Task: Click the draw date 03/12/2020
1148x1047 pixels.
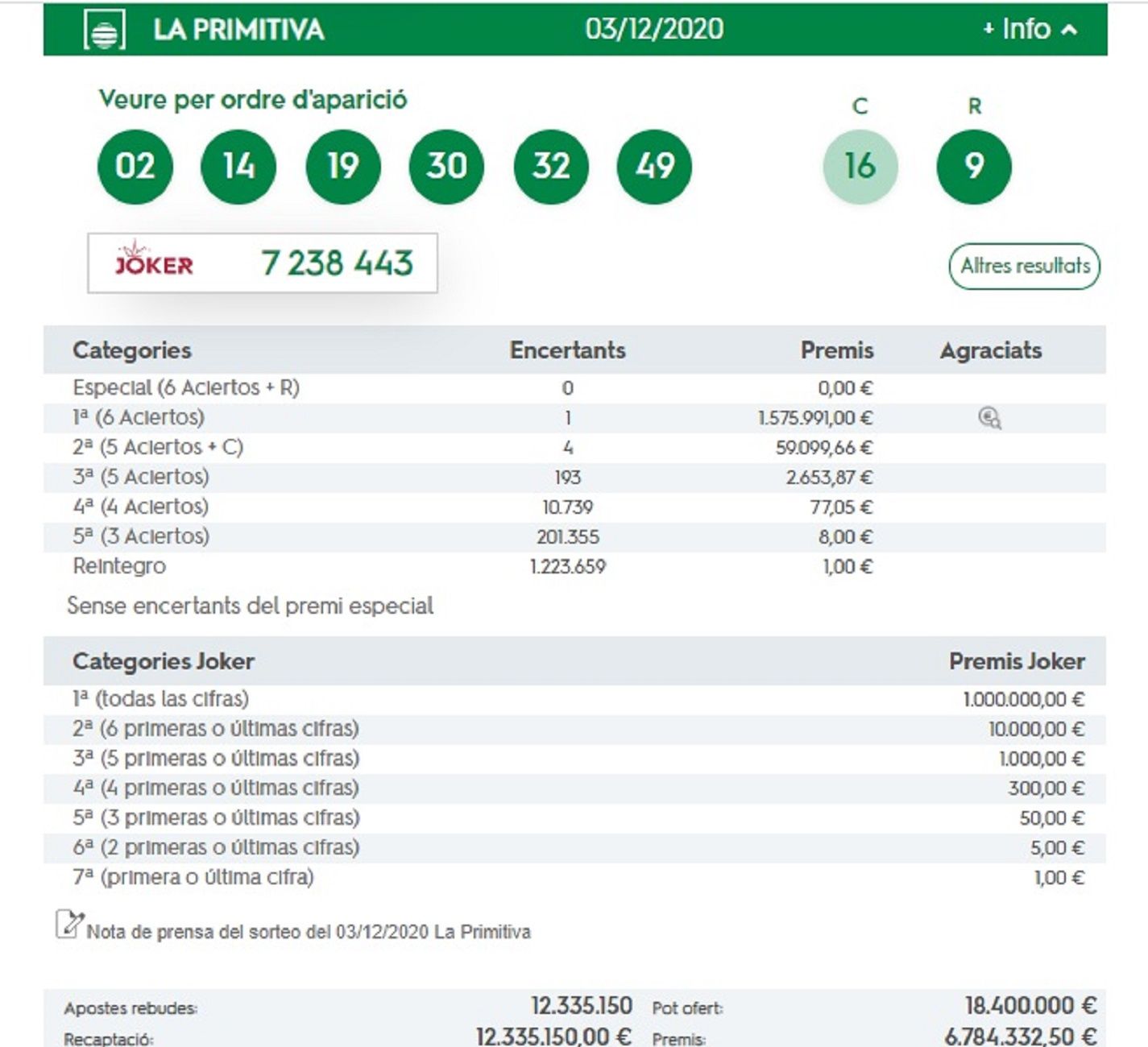Action: [654, 30]
